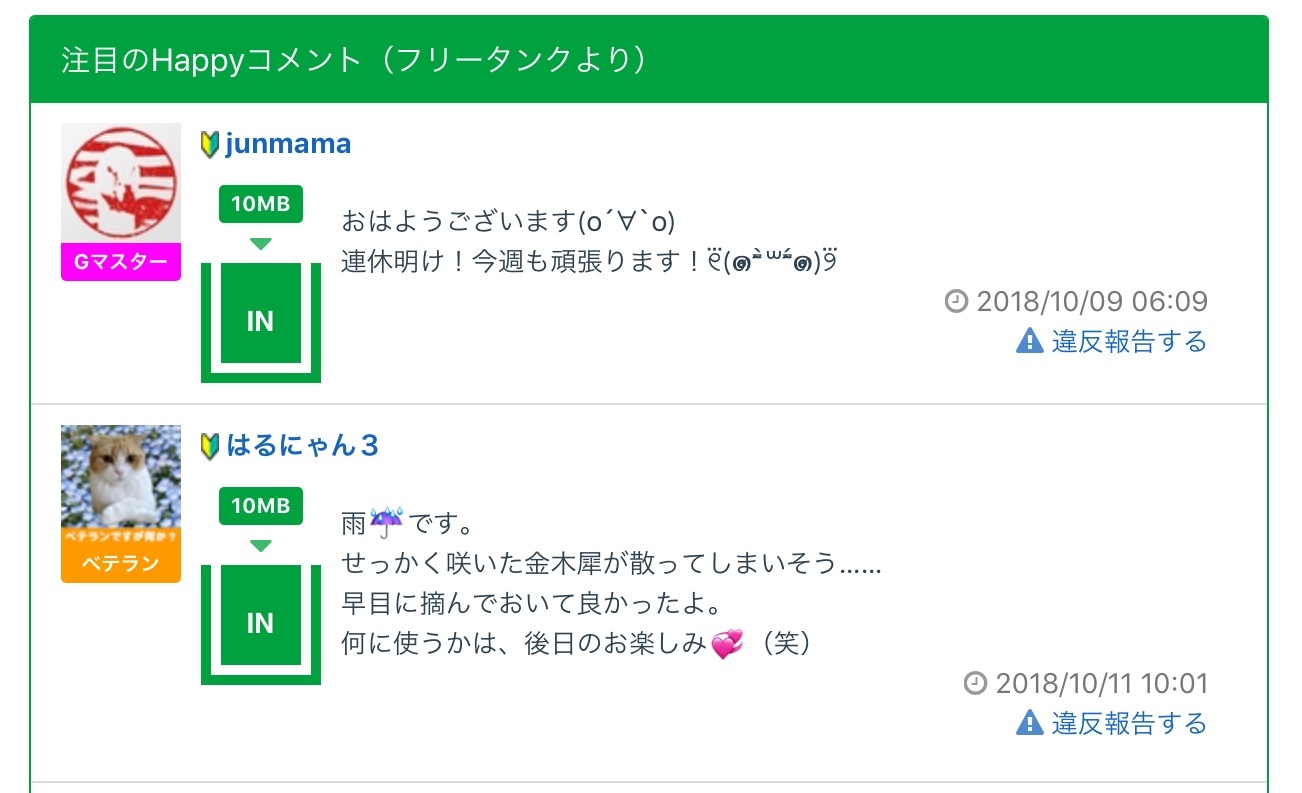This screenshot has width=1302, height=793.
Task: Click the beginner mark icon beside junmama
Action: [x=210, y=144]
